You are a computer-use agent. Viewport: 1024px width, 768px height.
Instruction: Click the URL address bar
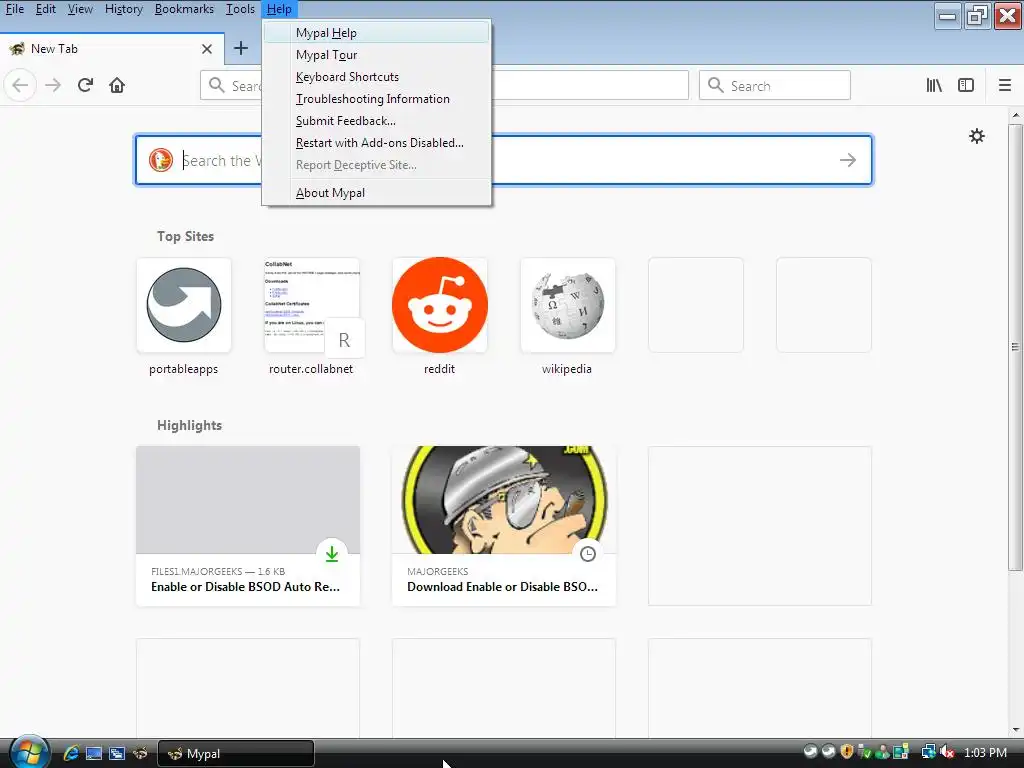point(444,86)
